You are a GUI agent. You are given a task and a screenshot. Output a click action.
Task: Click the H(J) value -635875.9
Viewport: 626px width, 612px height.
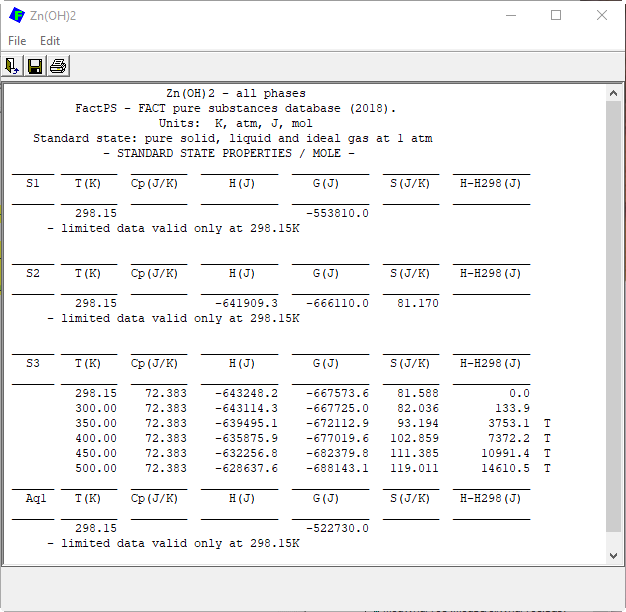[246, 438]
